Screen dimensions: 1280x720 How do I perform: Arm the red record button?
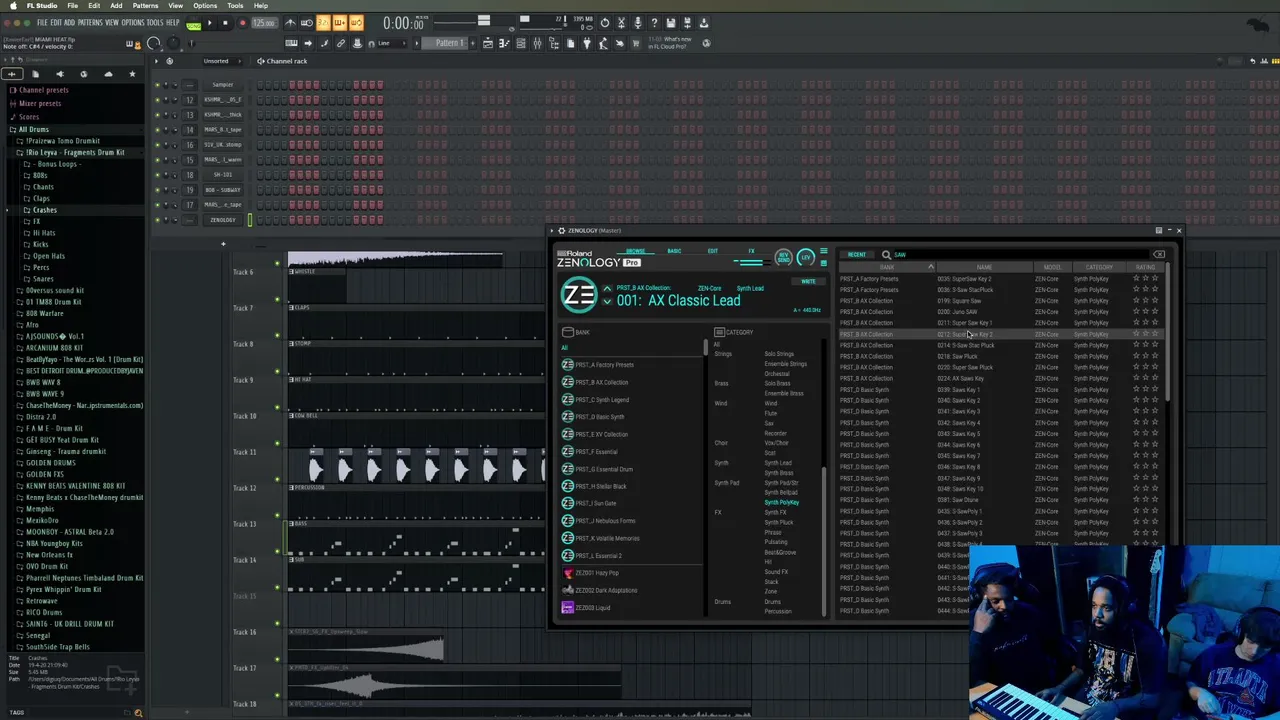tap(241, 23)
